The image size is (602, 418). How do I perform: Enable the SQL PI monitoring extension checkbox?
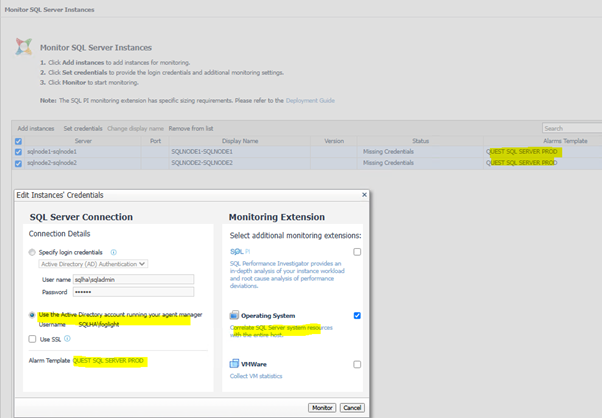tap(357, 252)
